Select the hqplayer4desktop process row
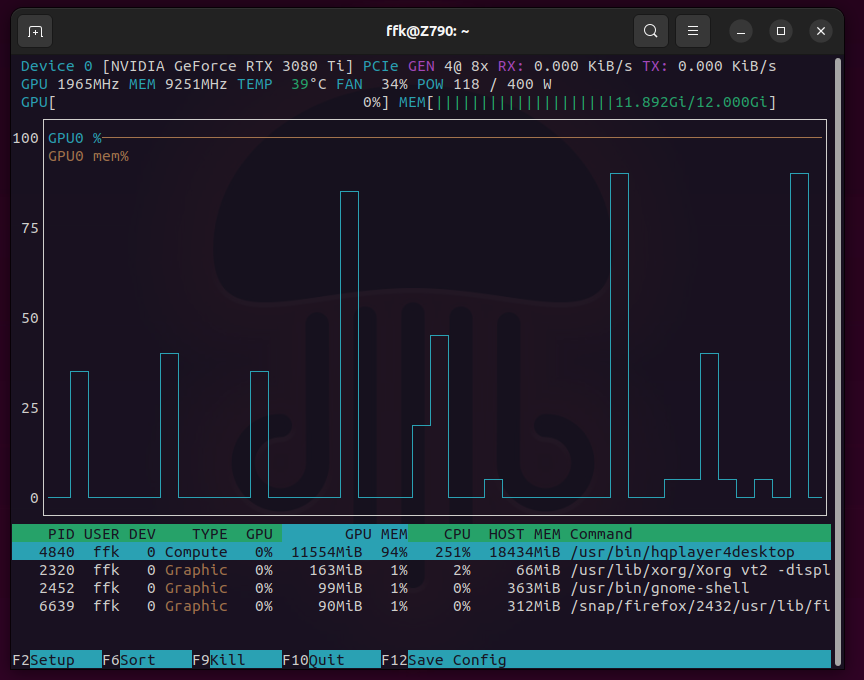This screenshot has width=864, height=680. pos(420,552)
